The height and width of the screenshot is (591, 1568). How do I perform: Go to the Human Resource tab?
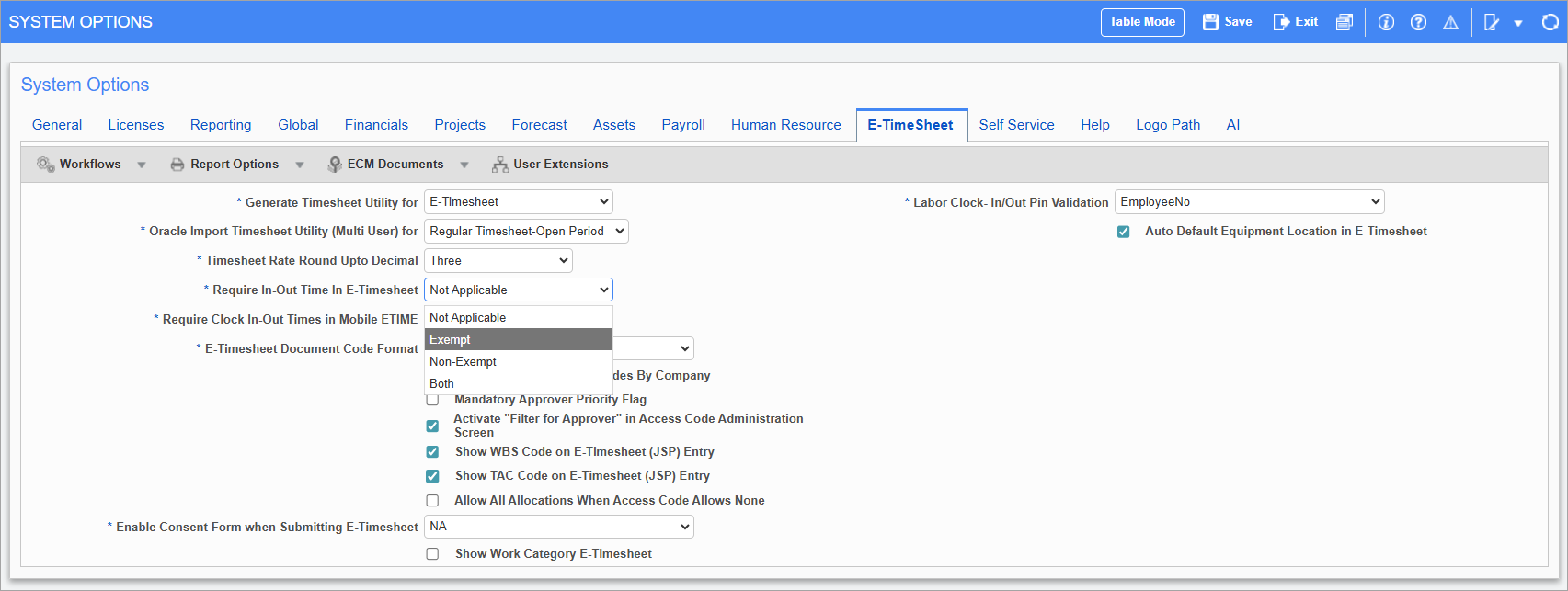tap(785, 125)
